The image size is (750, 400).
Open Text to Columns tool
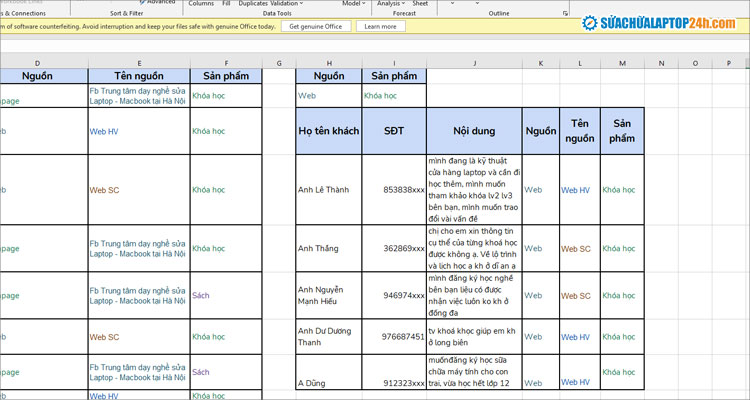click(201, 4)
